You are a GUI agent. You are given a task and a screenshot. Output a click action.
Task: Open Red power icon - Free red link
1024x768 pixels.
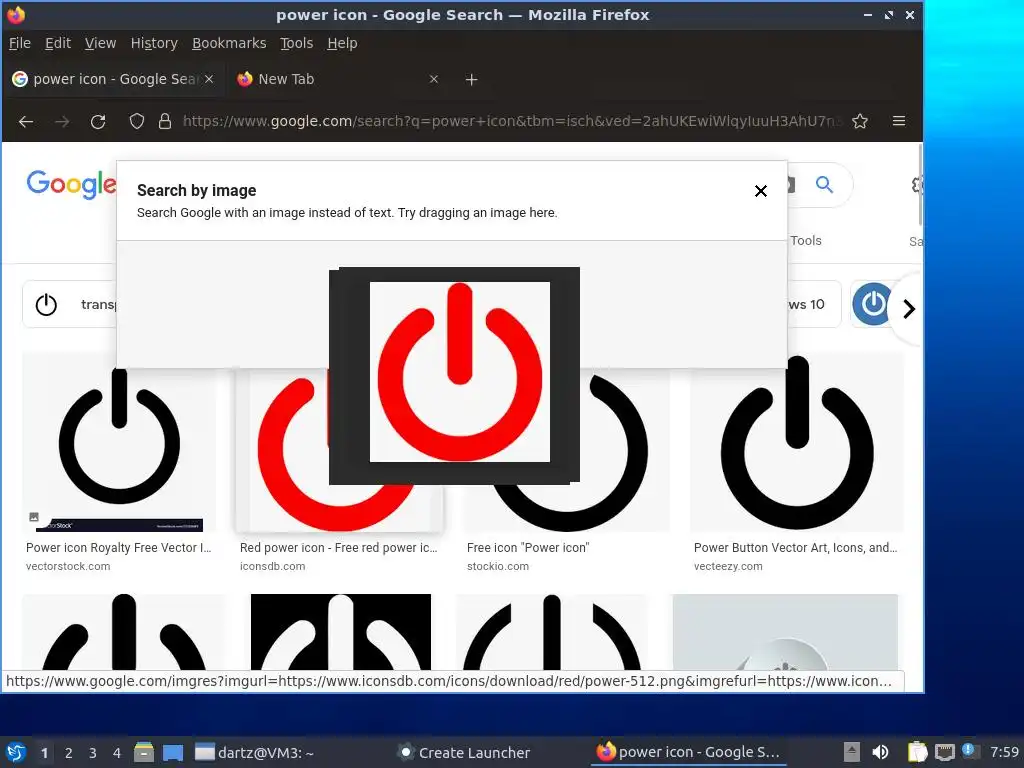(x=338, y=548)
